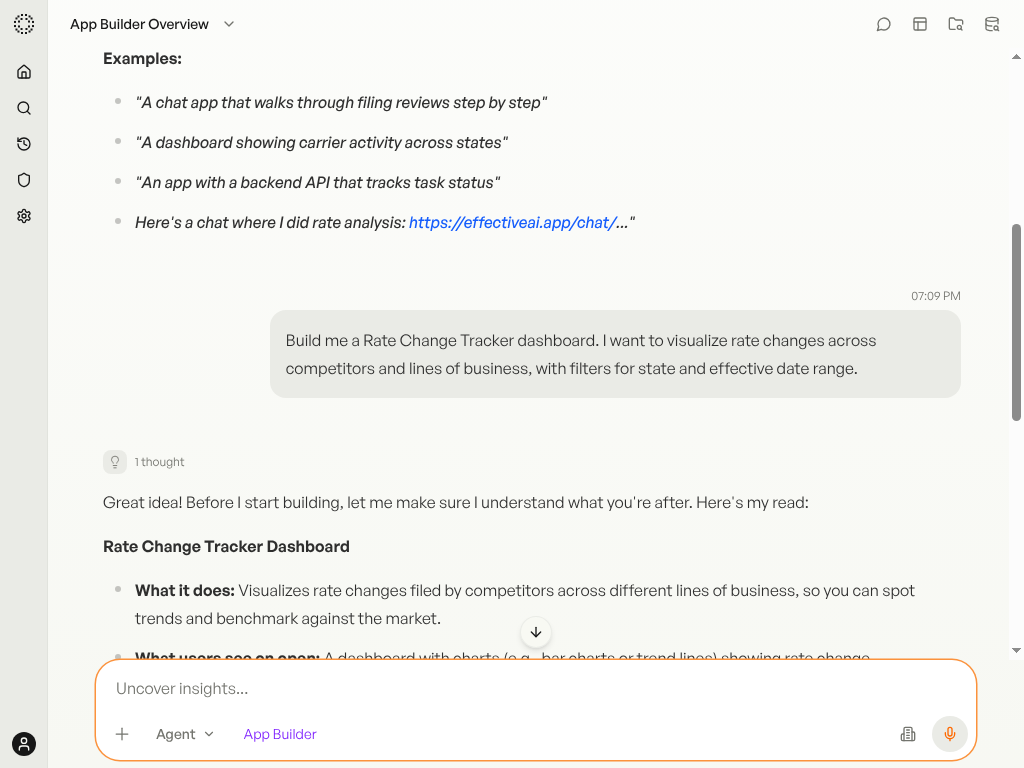Open the Home icon in sidebar
The width and height of the screenshot is (1024, 768).
[24, 72]
